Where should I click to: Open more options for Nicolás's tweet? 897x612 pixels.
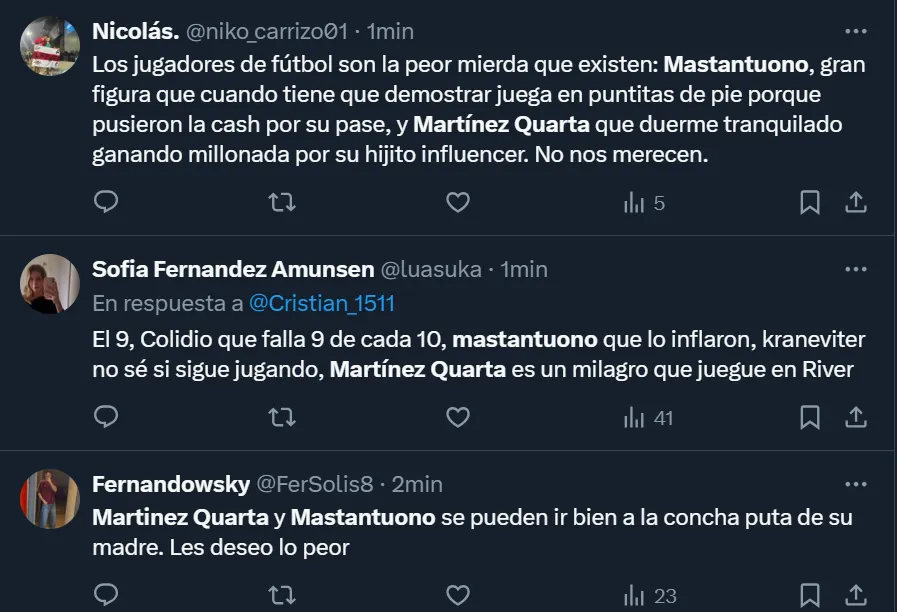point(856,31)
